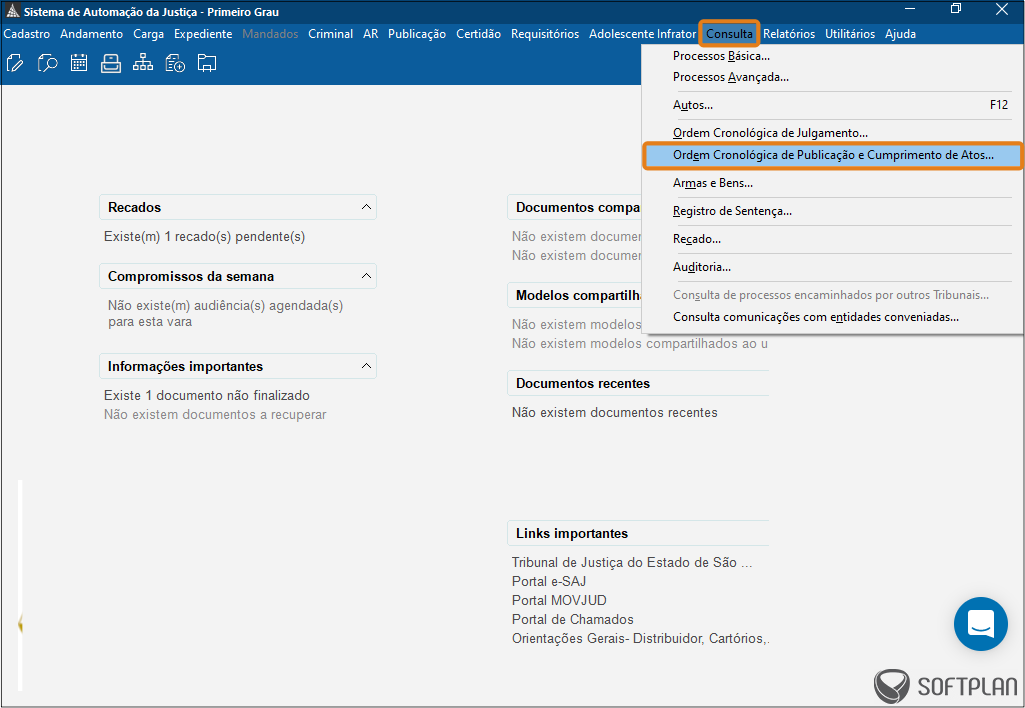Collapse the Informações importantes panel
1025x708 pixels.
[366, 366]
